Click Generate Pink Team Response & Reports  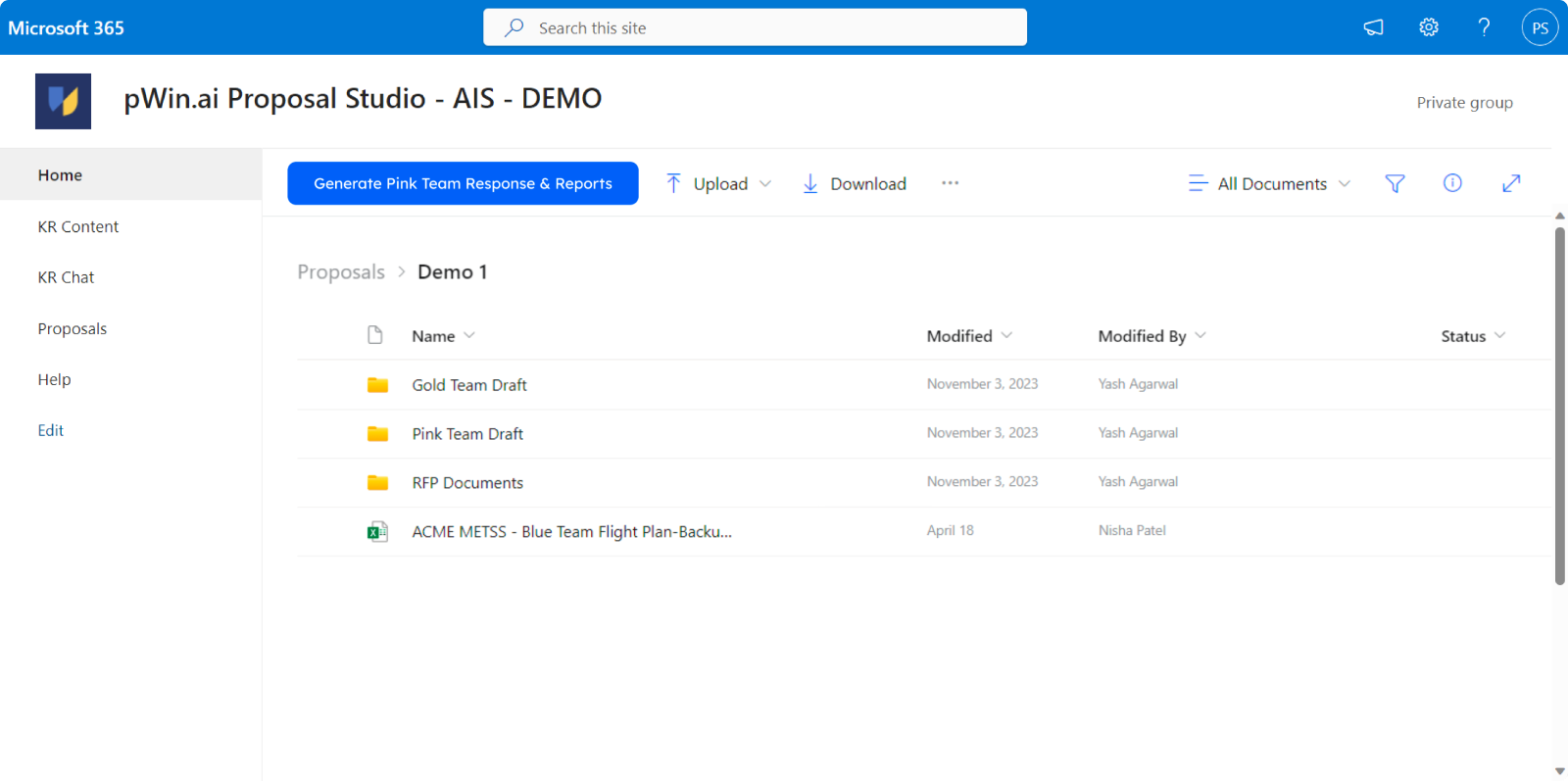463,183
